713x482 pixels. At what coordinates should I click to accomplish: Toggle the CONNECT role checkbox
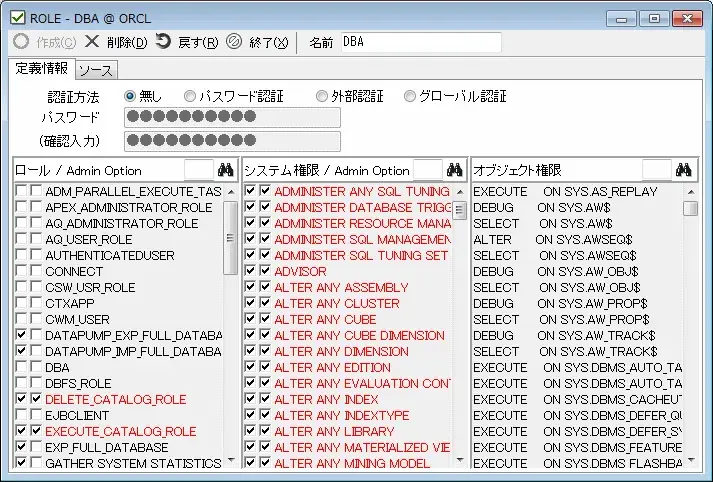point(22,272)
